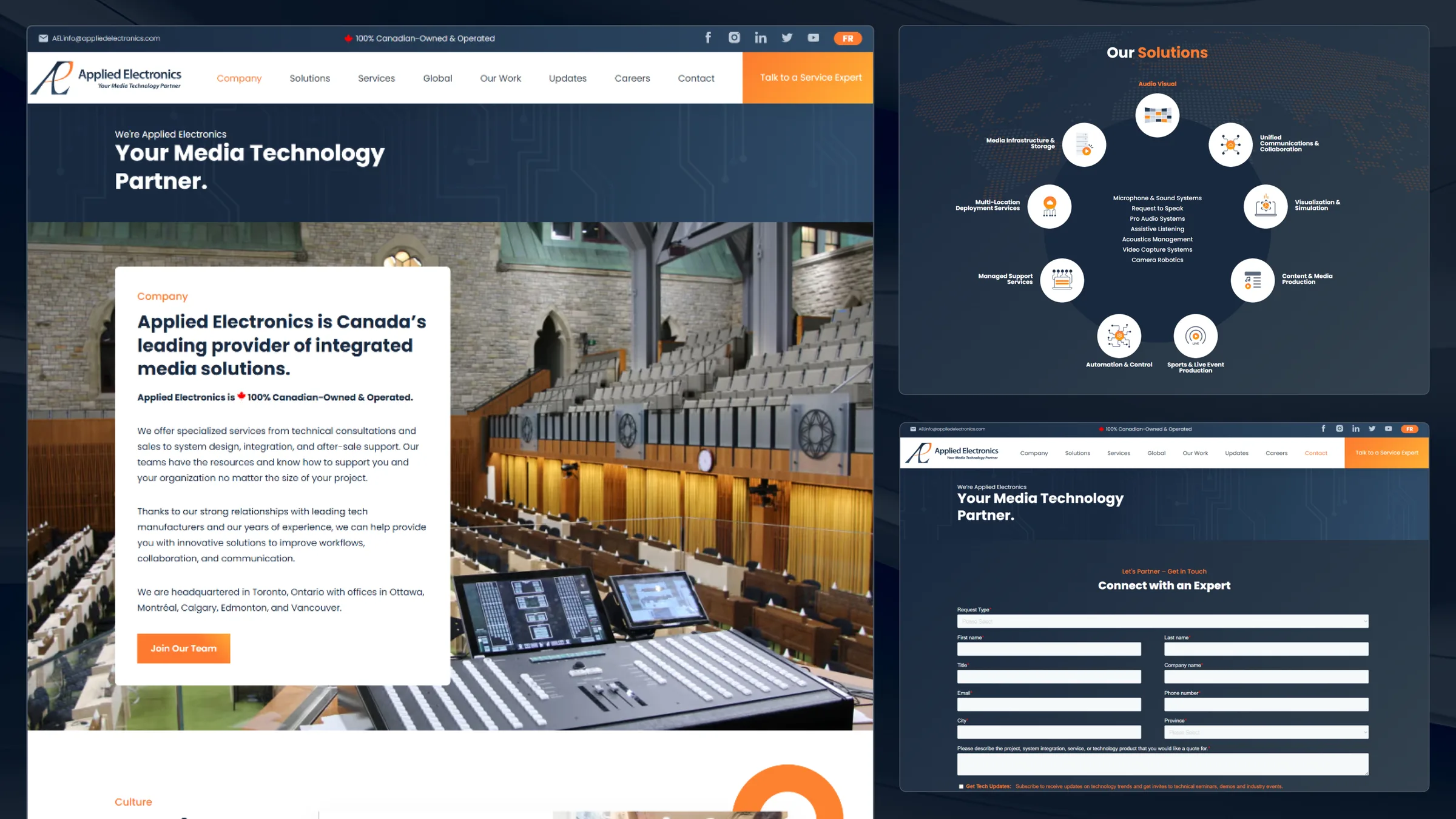Viewport: 1456px width, 819px height.
Task: Open AEI.info email link in main header
Action: pyautogui.click(x=106, y=38)
